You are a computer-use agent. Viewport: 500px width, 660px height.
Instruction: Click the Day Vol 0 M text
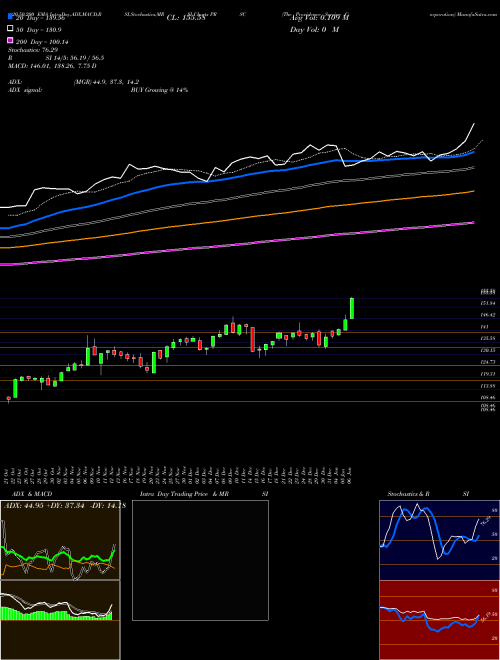[x=314, y=30]
